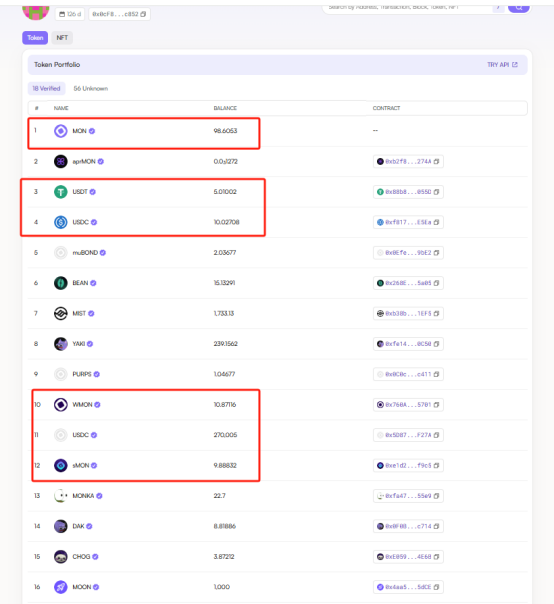Viewport: 554px width, 604px height.
Task: Open row 11 USDC contract 0x5D87...F27A
Action: [408, 435]
